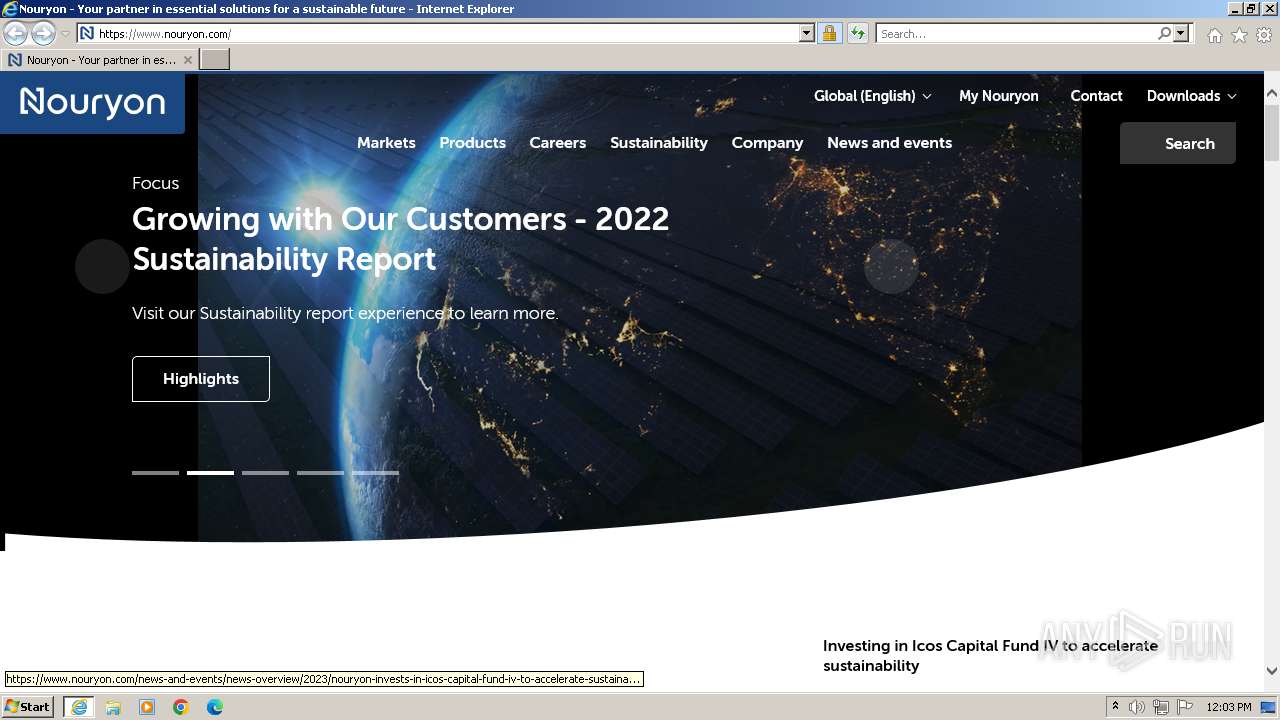Click the Nouryon logo
Viewport: 1280px width, 720px height.
[x=92, y=102]
